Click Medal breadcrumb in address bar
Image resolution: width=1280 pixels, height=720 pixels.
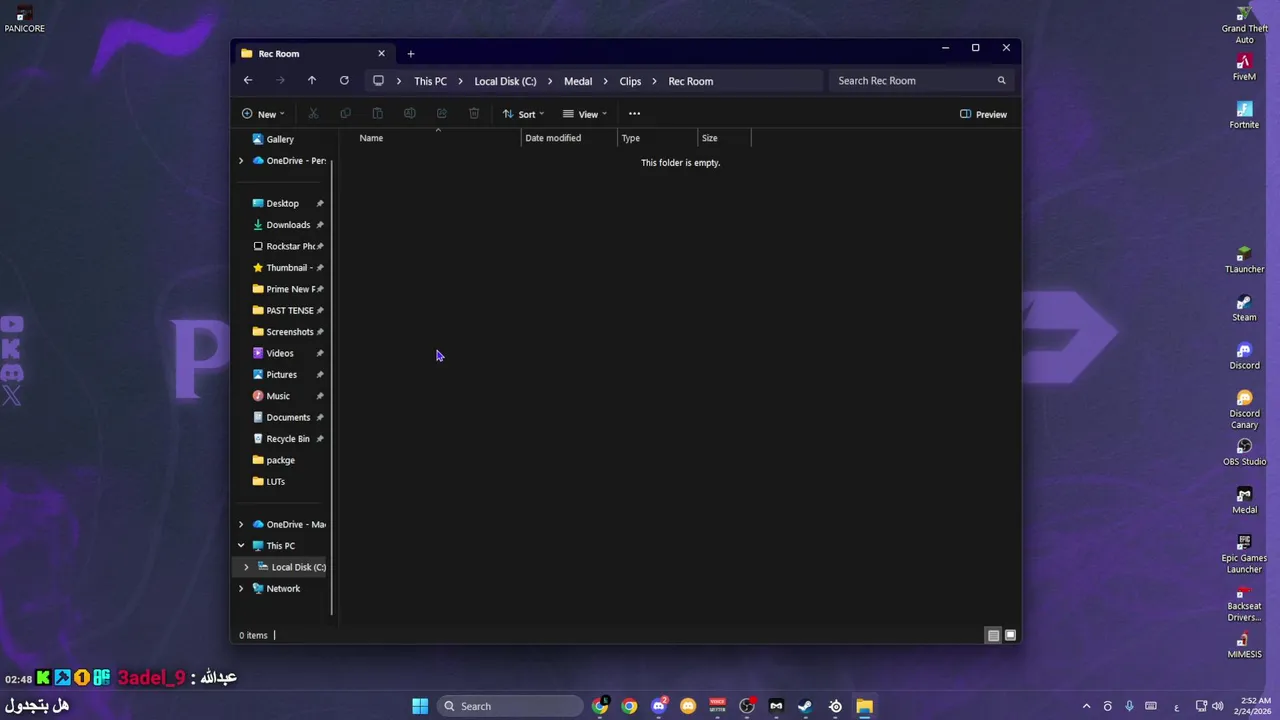[578, 81]
